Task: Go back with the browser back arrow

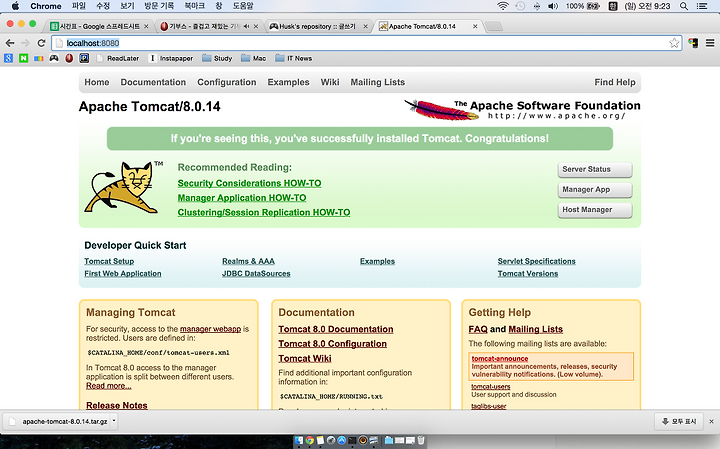Action: click(x=10, y=43)
